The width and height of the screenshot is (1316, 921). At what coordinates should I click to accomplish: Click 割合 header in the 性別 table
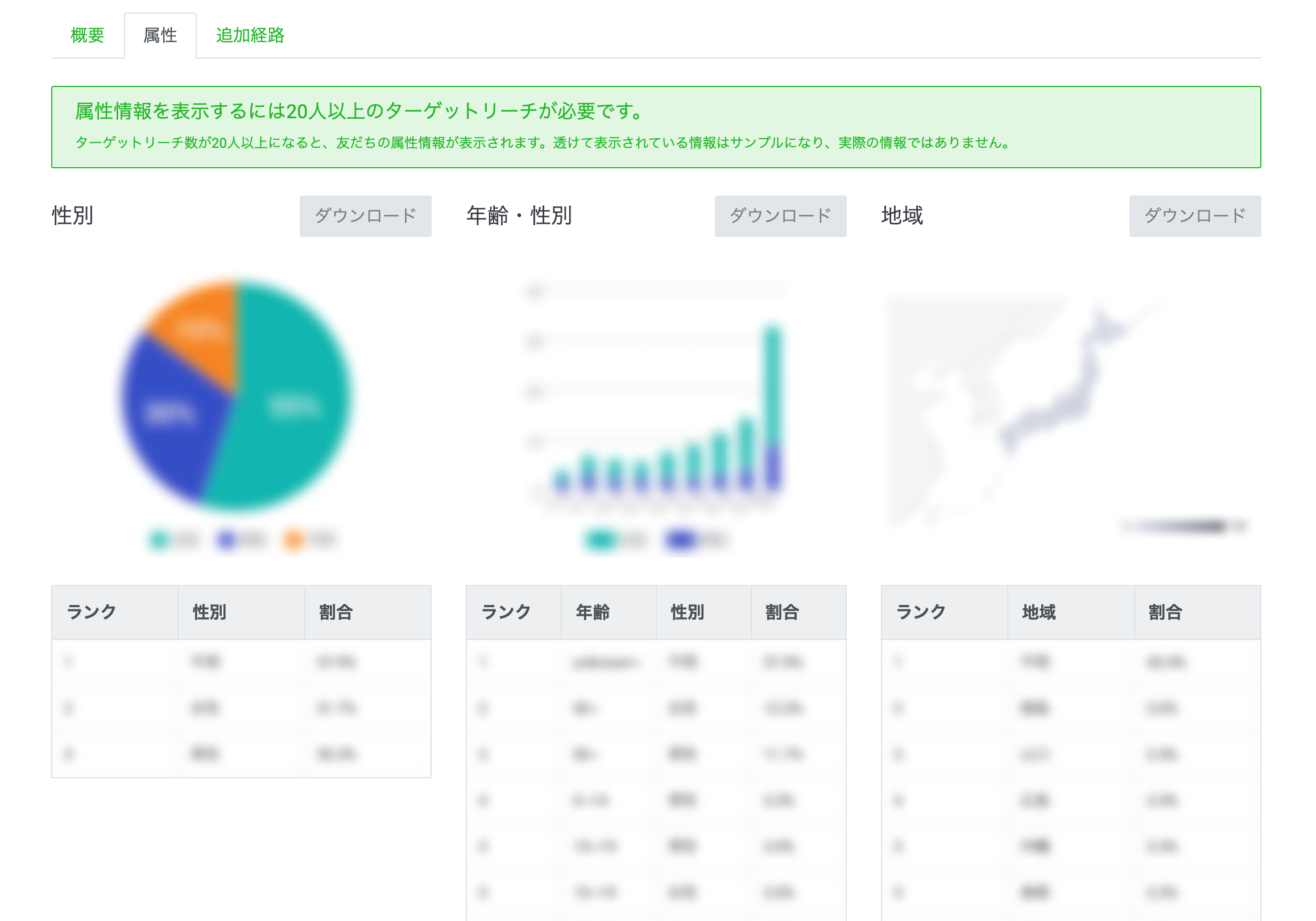click(x=336, y=612)
